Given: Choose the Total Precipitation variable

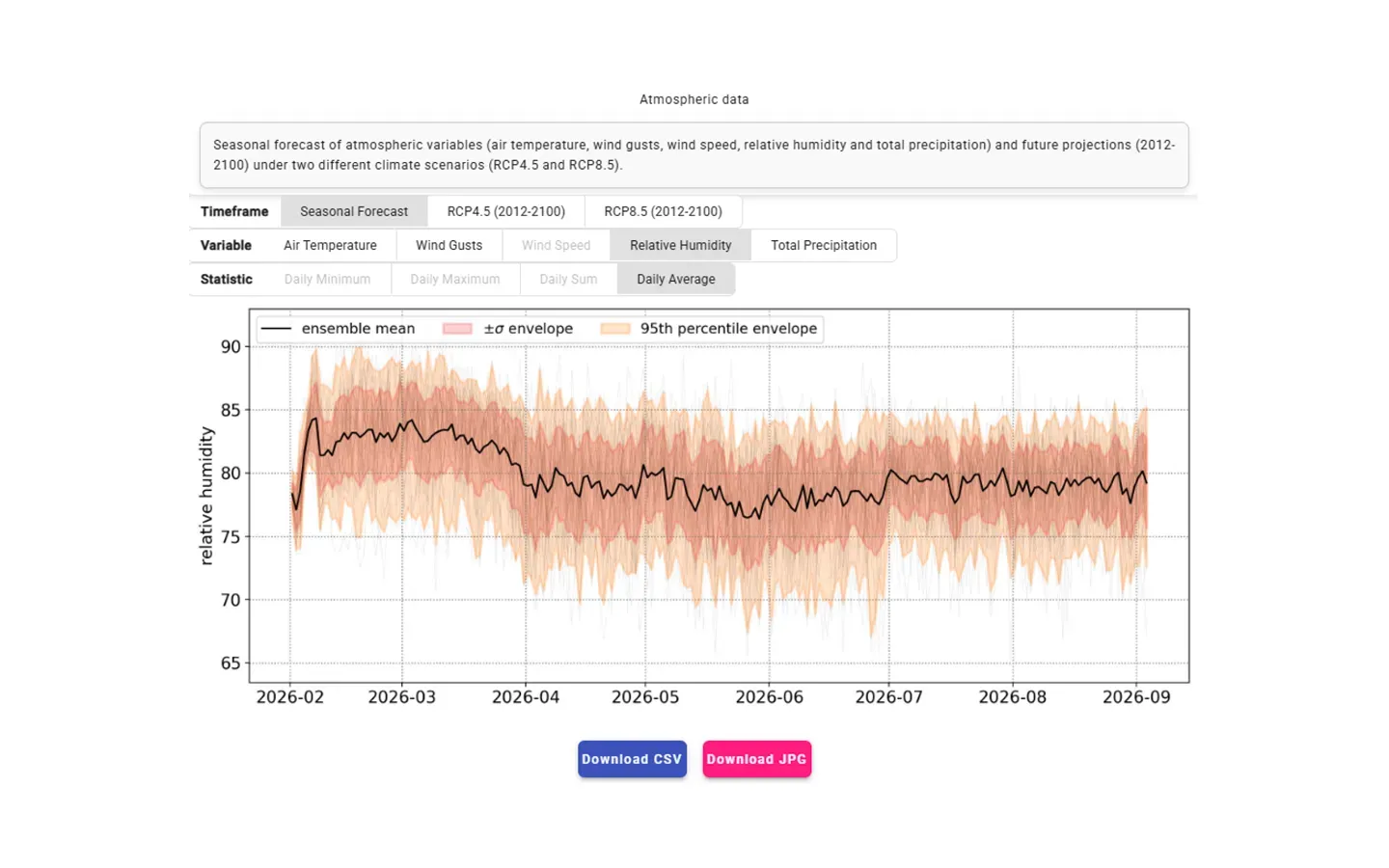Looking at the screenshot, I should [x=824, y=245].
